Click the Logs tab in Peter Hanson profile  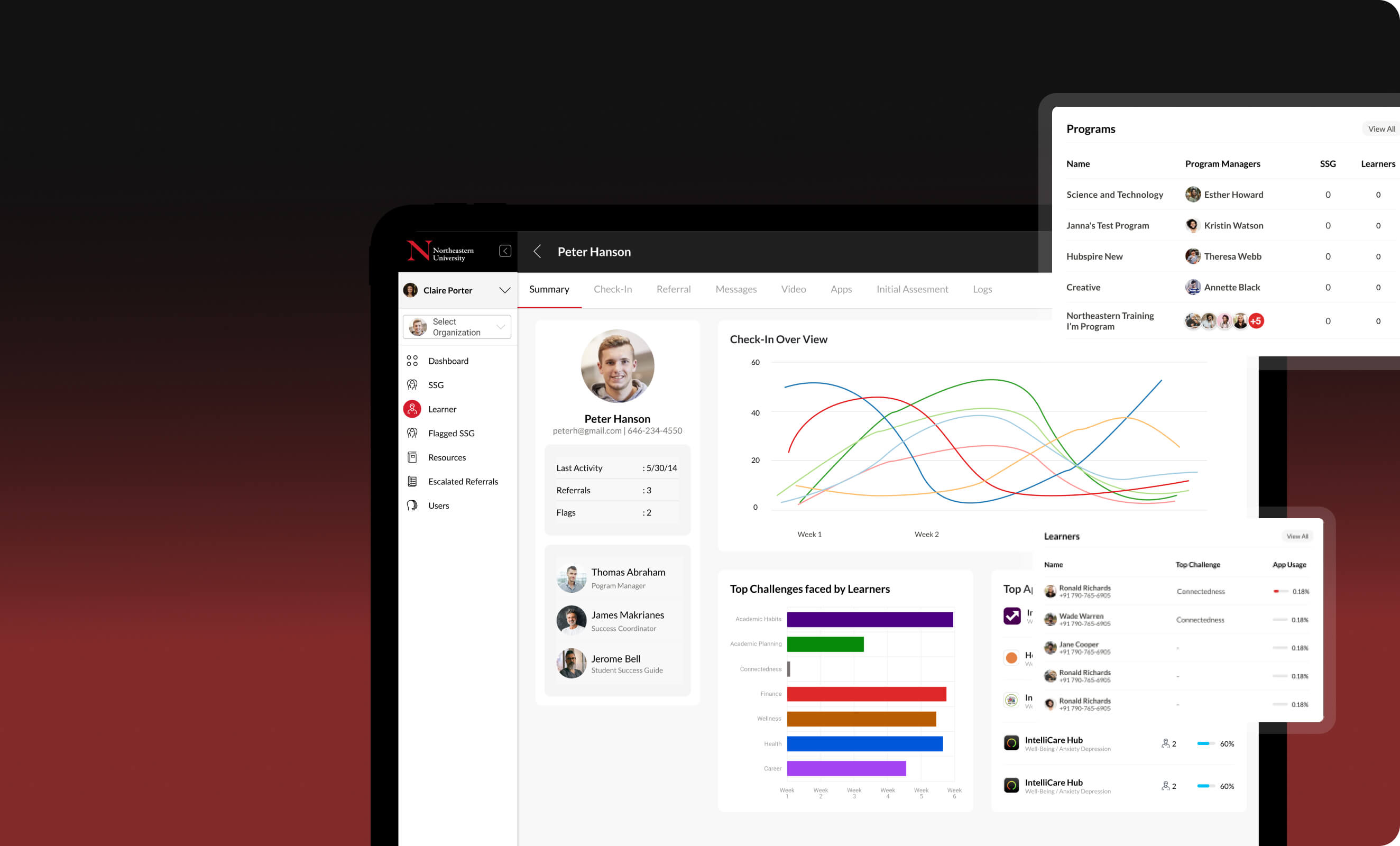point(982,289)
